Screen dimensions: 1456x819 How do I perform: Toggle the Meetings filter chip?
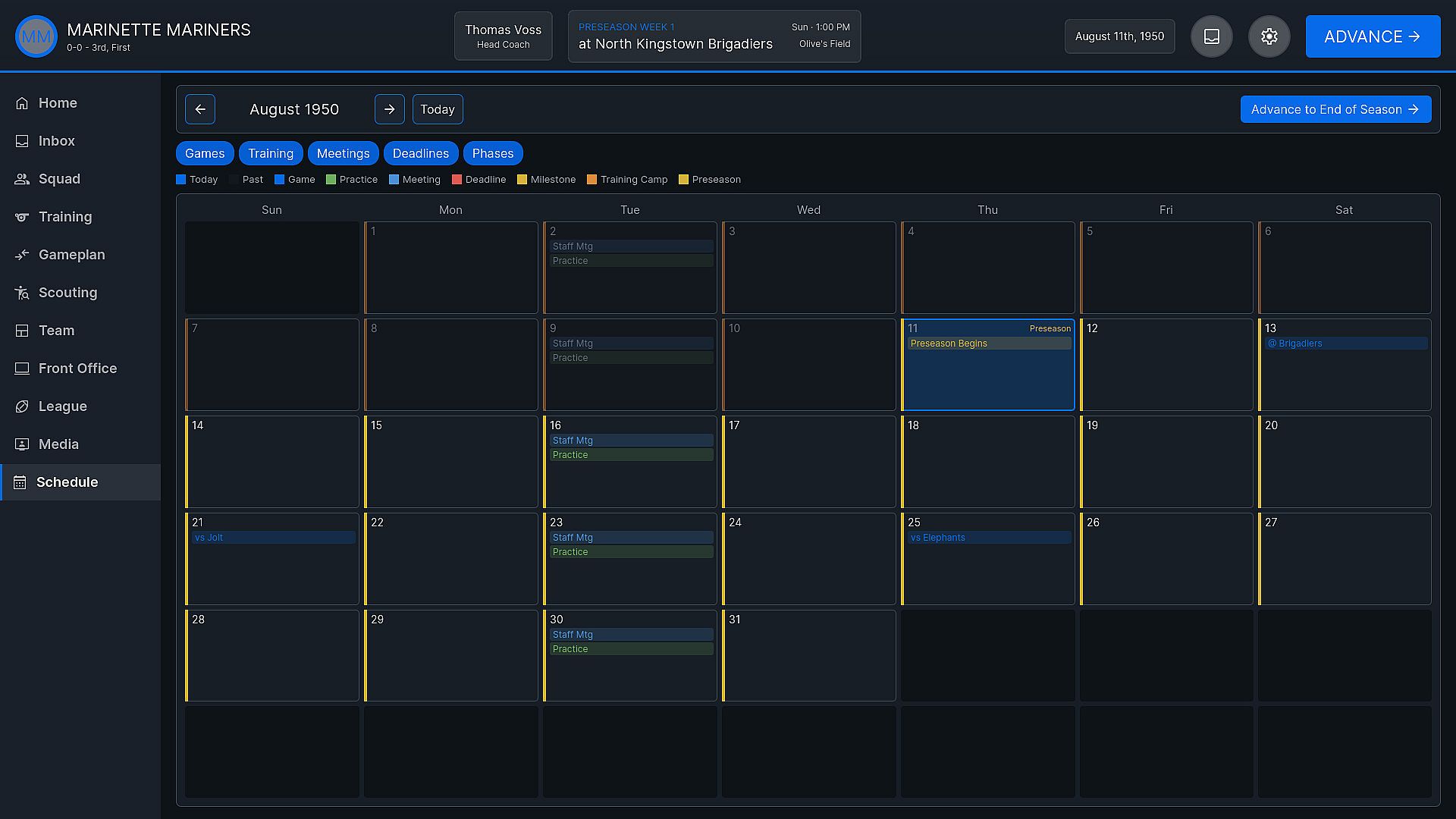point(344,153)
